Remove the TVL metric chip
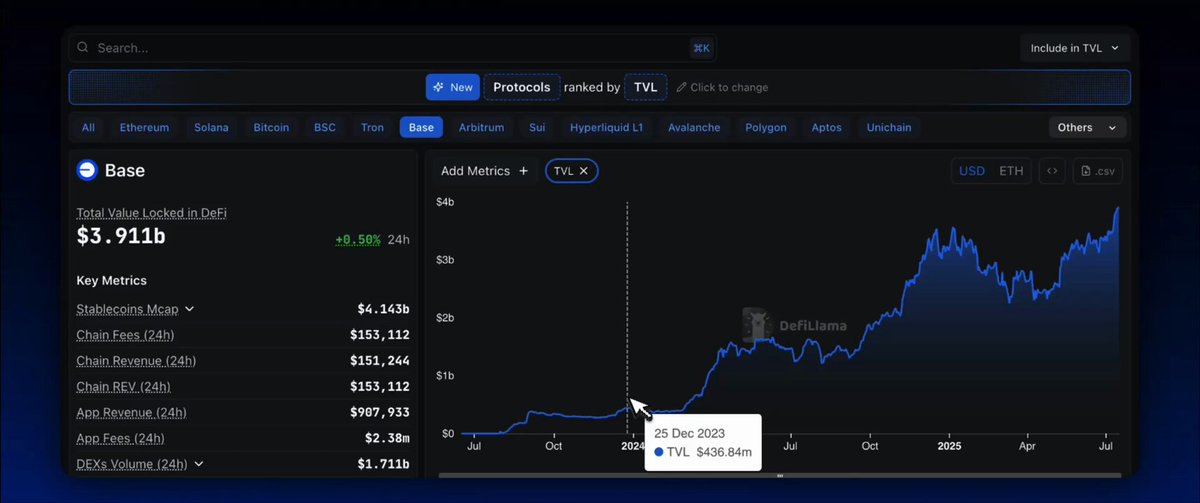 [x=584, y=171]
